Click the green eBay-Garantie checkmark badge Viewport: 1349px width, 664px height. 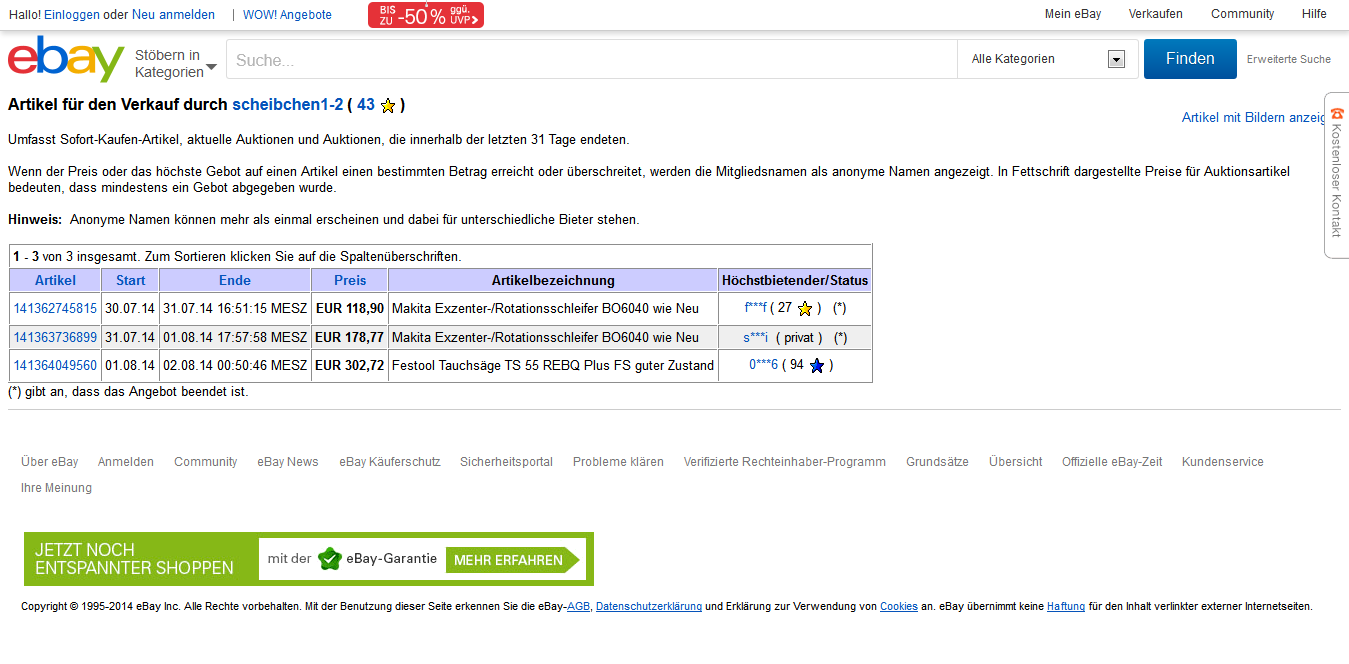[330, 559]
